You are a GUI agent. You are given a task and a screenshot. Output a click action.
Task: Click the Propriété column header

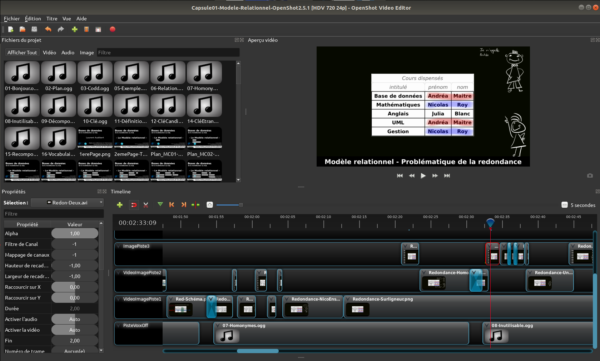(x=28, y=224)
